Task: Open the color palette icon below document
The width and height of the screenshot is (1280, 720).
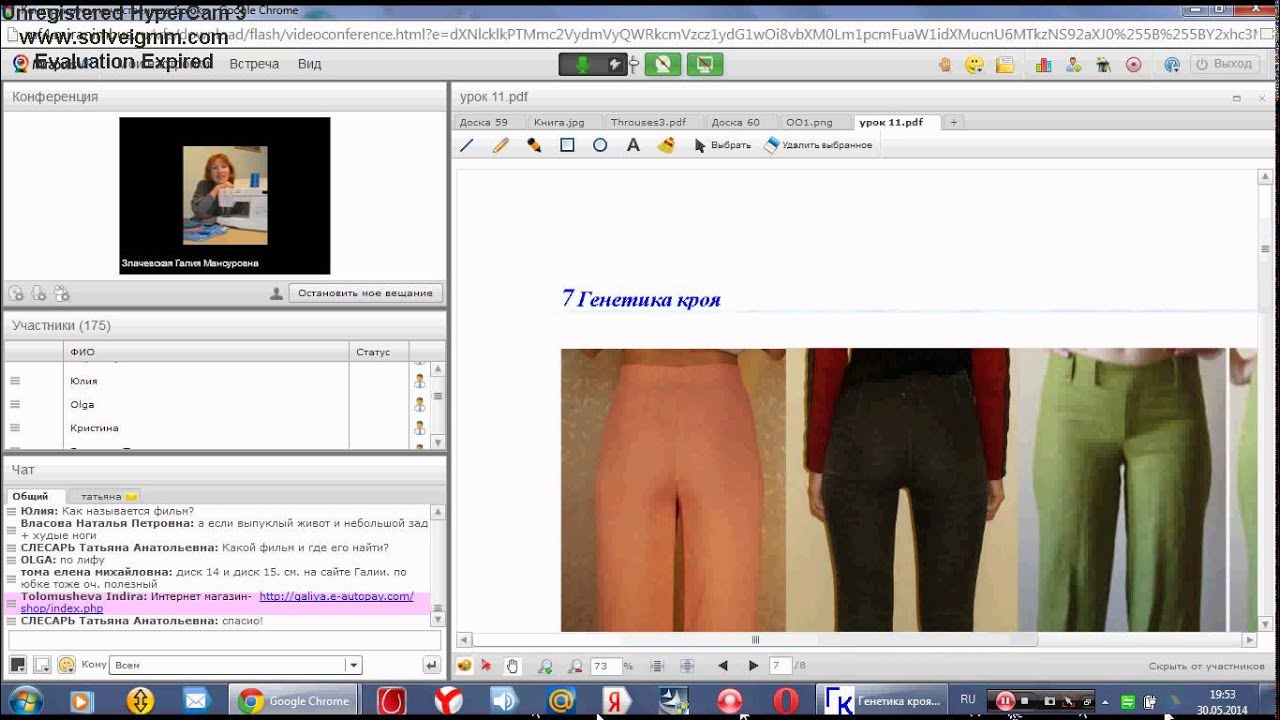Action: point(465,666)
